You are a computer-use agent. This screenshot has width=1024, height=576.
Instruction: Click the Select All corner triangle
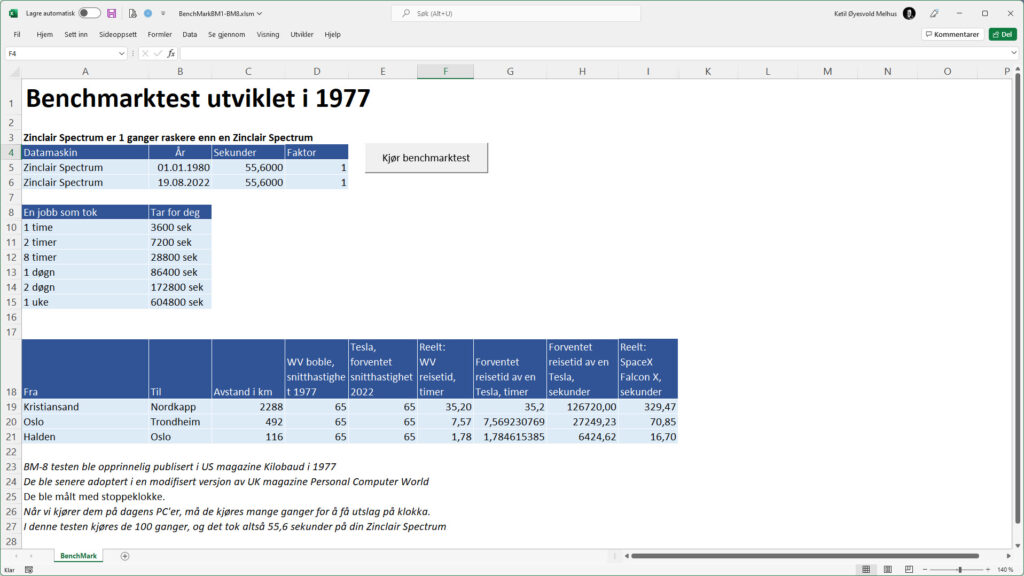(13, 71)
